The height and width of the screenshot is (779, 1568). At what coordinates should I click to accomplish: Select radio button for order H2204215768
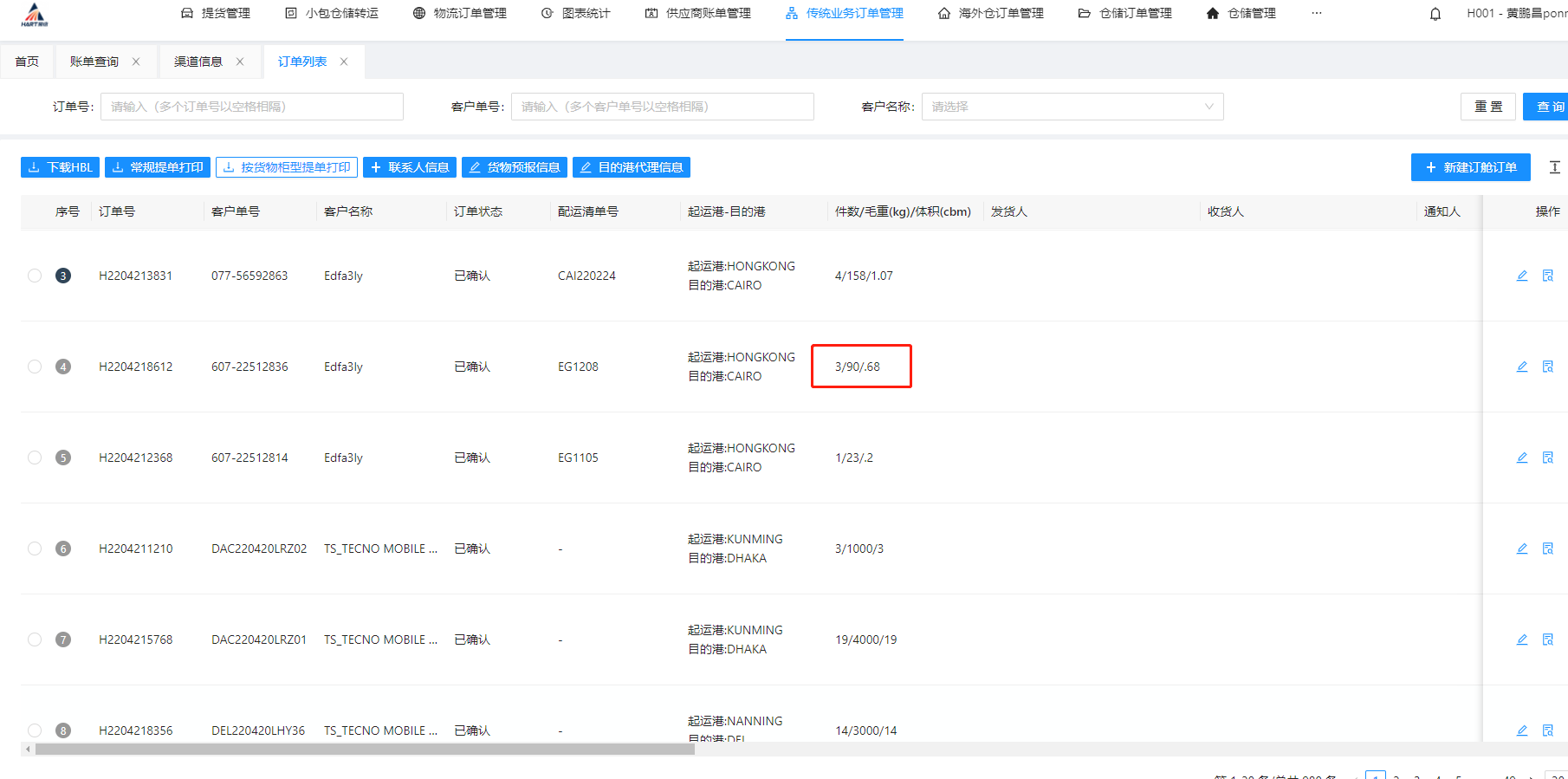35,639
